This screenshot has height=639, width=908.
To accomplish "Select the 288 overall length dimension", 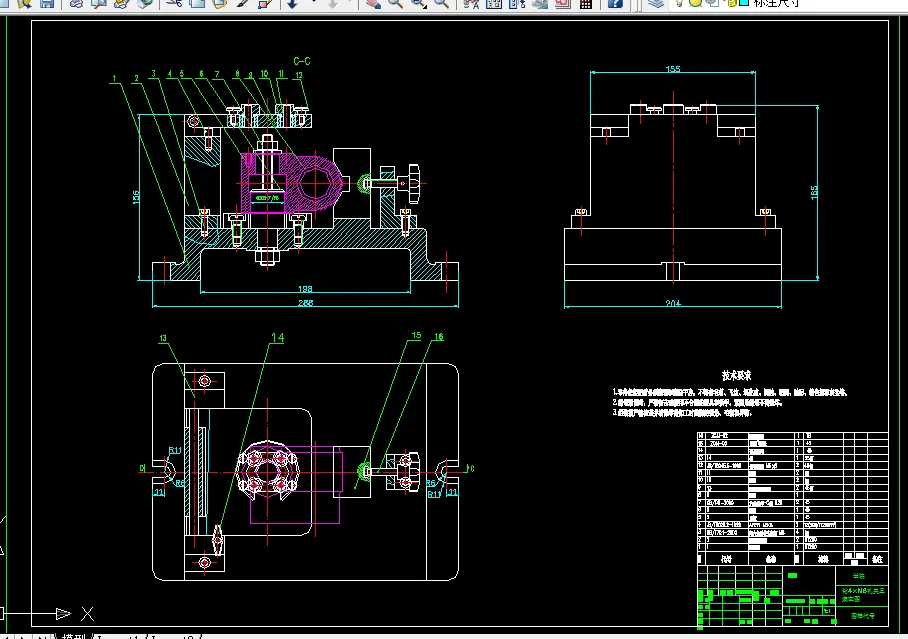I will pyautogui.click(x=305, y=302).
